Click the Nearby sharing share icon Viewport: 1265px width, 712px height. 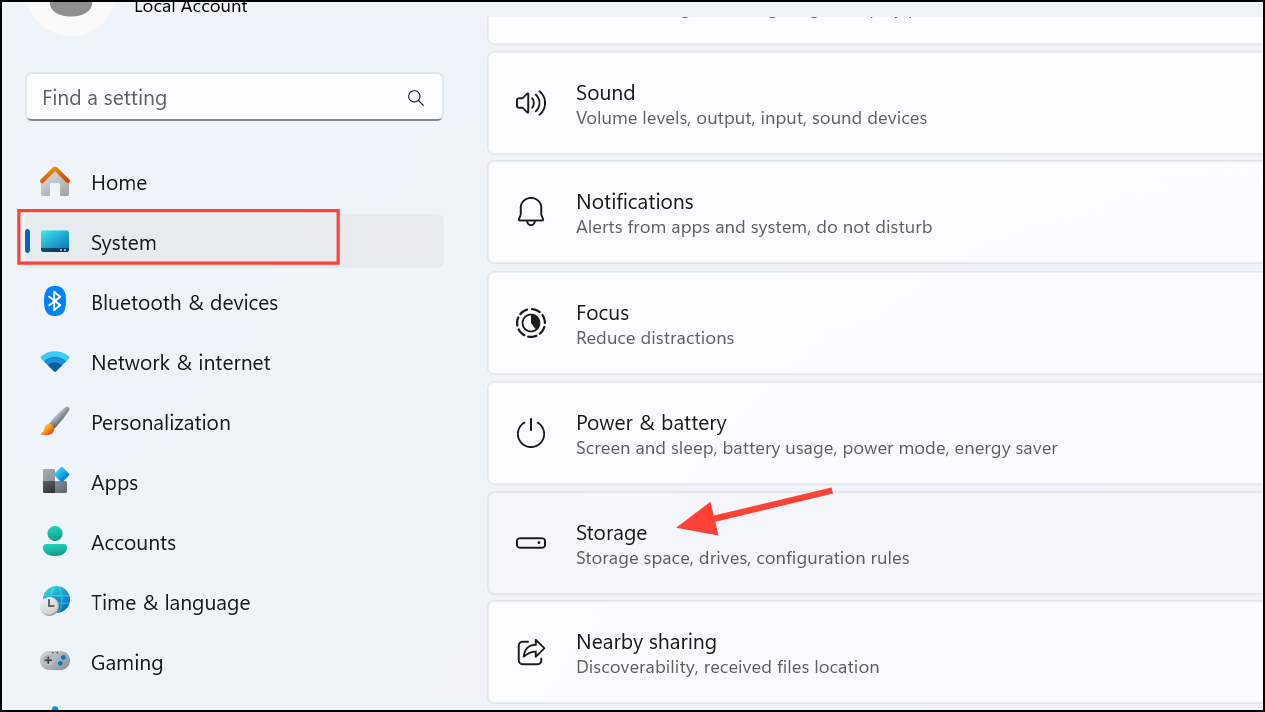point(530,653)
